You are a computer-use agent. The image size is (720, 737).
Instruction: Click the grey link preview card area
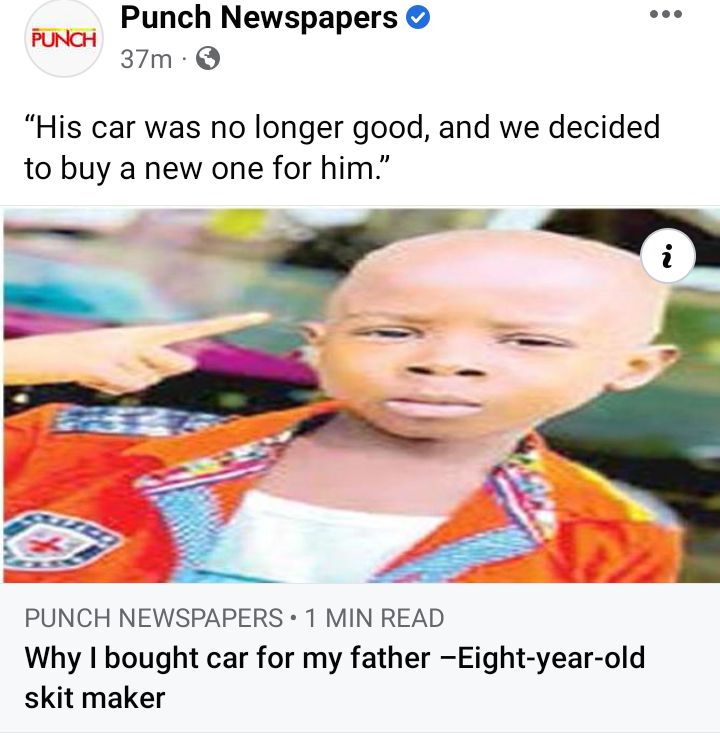360,658
